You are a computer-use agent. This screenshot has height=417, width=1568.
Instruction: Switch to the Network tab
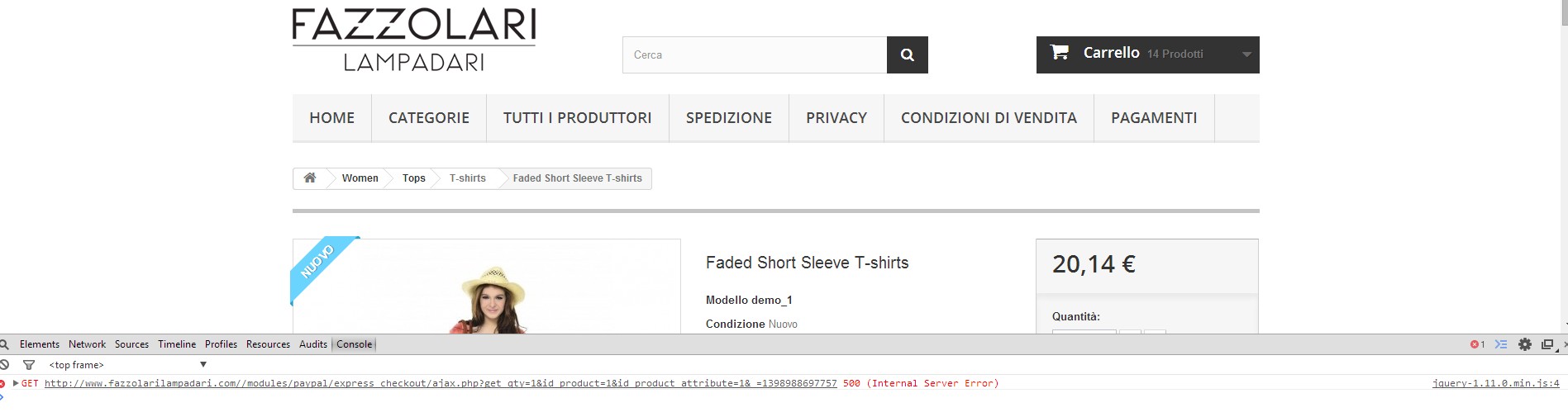(87, 344)
